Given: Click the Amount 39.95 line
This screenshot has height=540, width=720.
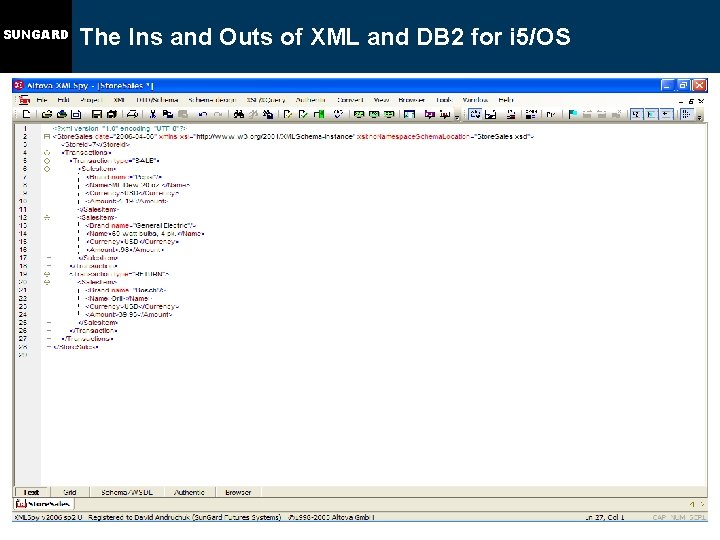Looking at the screenshot, I should pos(129,315).
